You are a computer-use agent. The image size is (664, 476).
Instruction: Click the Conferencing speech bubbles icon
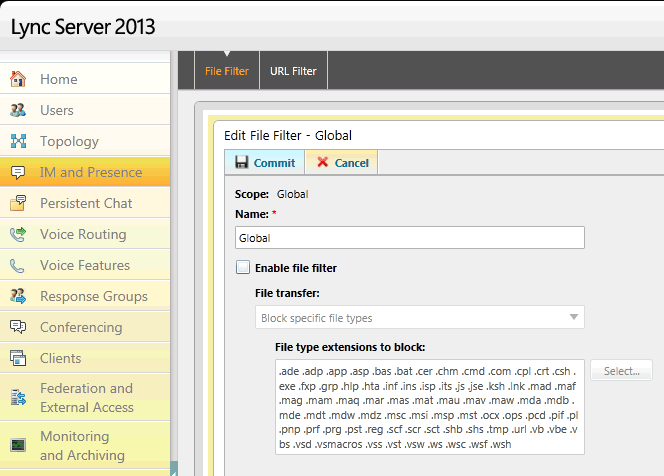pyautogui.click(x=18, y=327)
